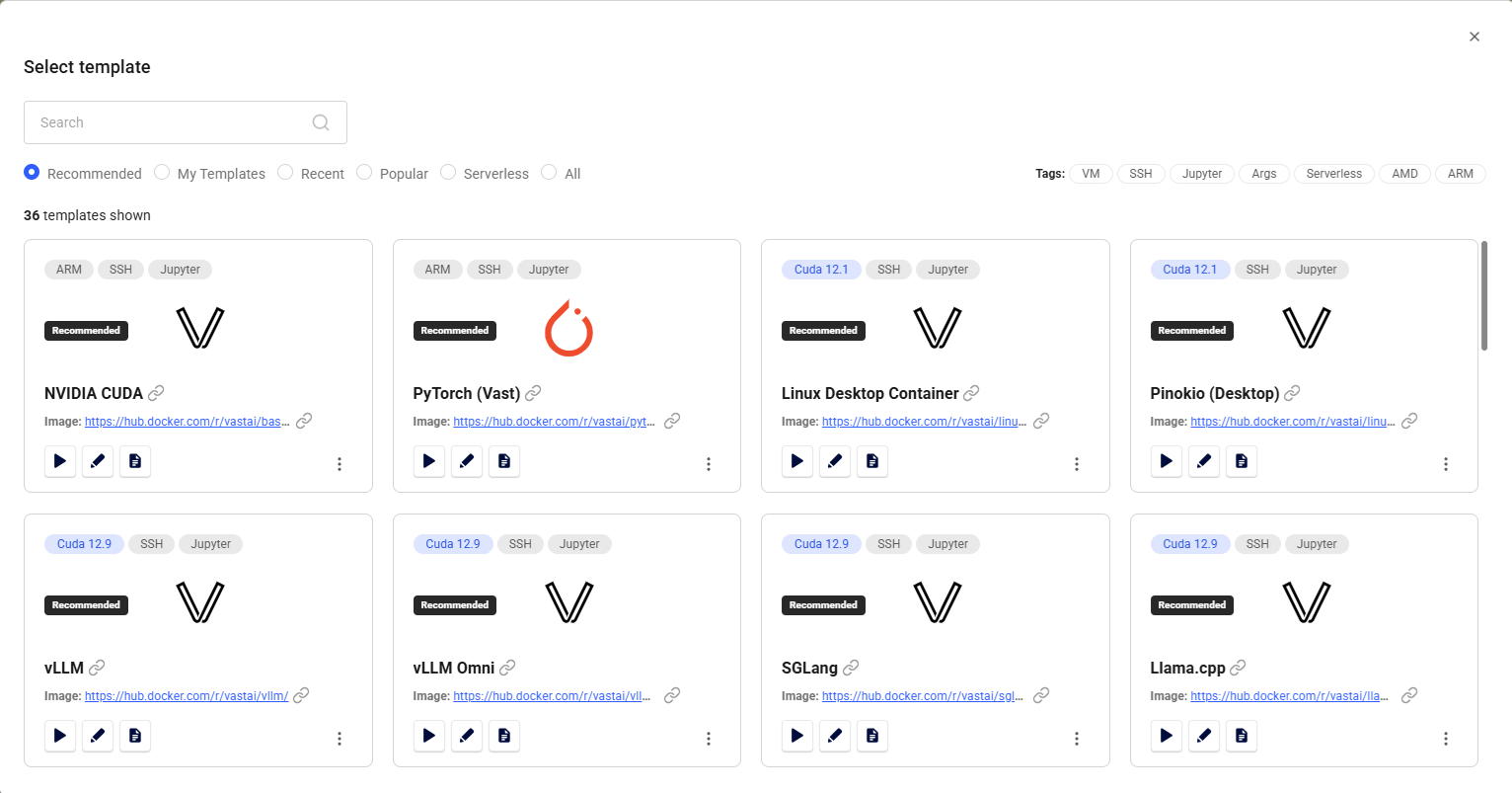Screen dimensions: 1512x793
Task: Open the vLLM template readme
Action: (135, 736)
